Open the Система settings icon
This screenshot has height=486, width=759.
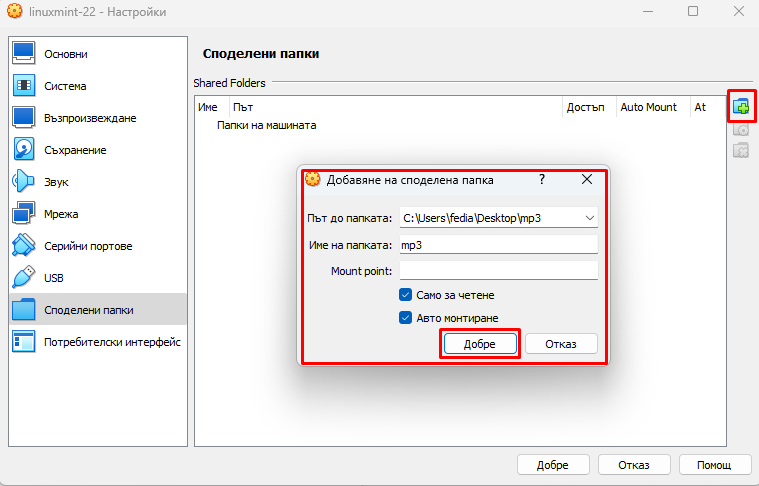24,86
